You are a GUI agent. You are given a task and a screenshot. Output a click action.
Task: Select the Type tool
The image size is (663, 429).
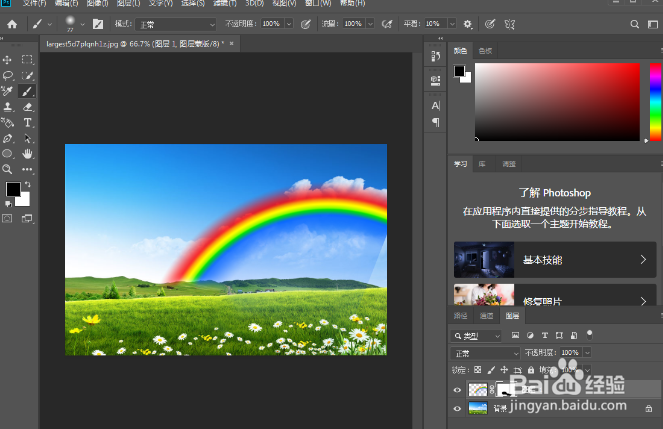27,123
